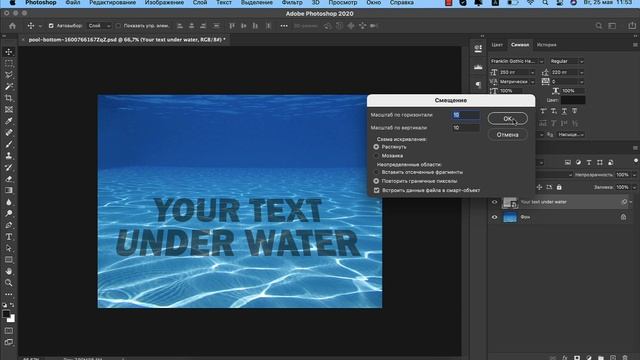This screenshot has height=360, width=640.
Task: Select the Healing Brush tool
Action: pos(9,133)
